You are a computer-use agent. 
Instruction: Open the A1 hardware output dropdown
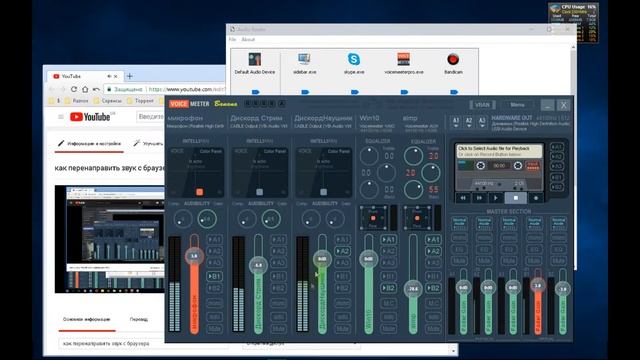pyautogui.click(x=456, y=122)
